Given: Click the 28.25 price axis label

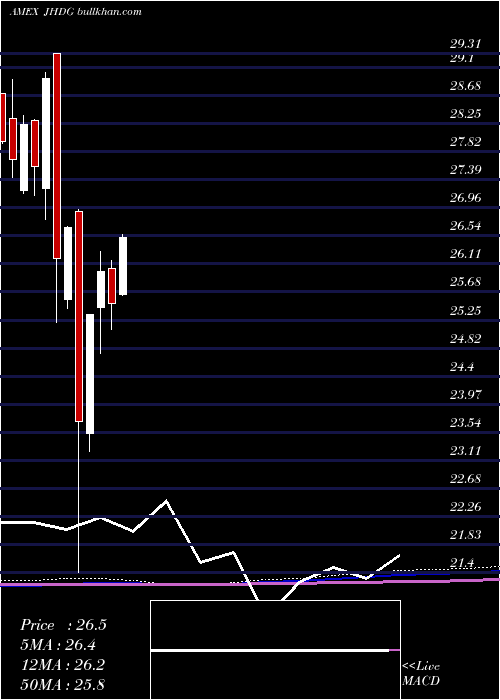Looking at the screenshot, I should [x=465, y=113].
